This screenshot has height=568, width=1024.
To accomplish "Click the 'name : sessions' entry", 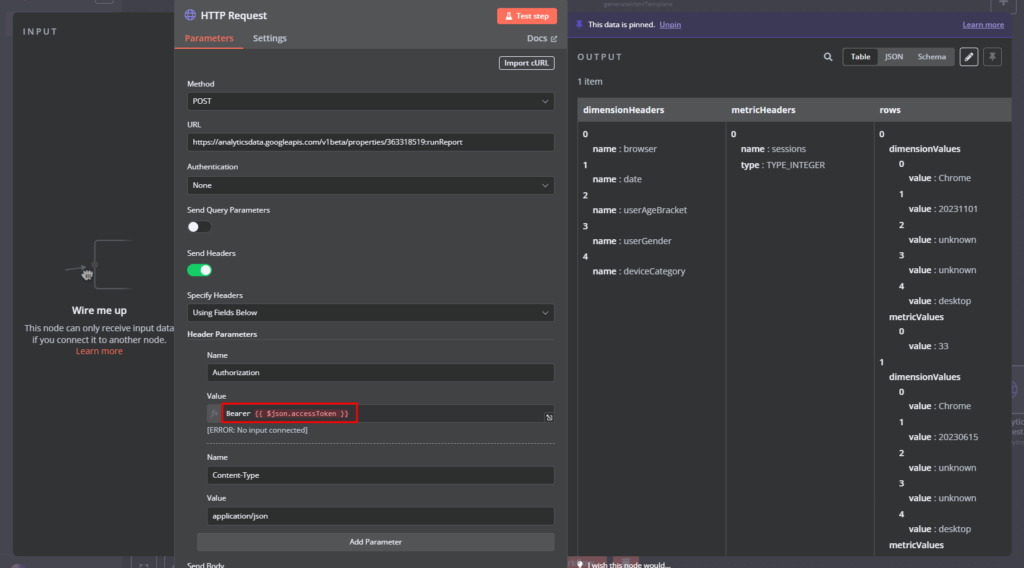I will (773, 149).
